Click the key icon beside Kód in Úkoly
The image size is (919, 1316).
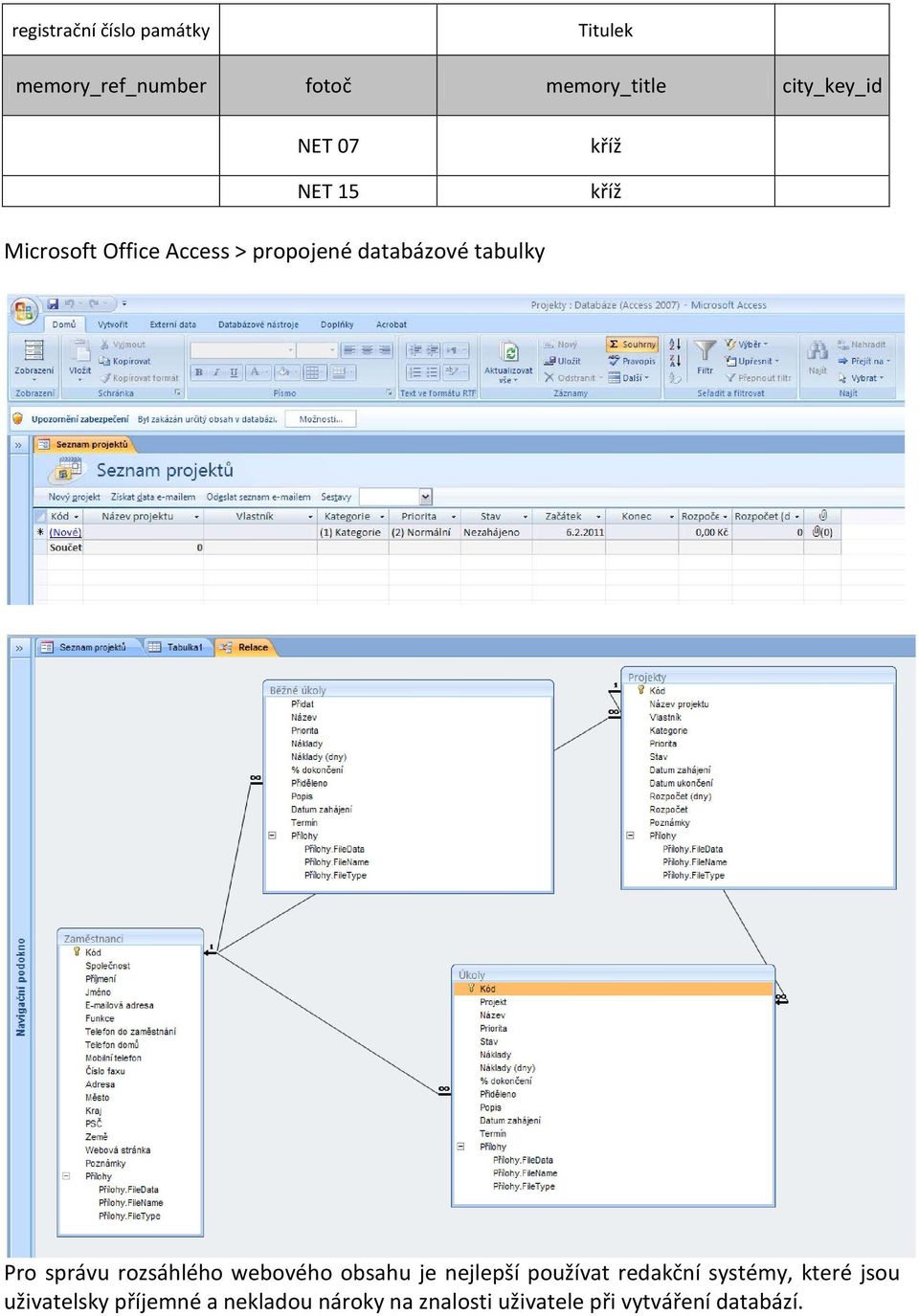(x=471, y=989)
